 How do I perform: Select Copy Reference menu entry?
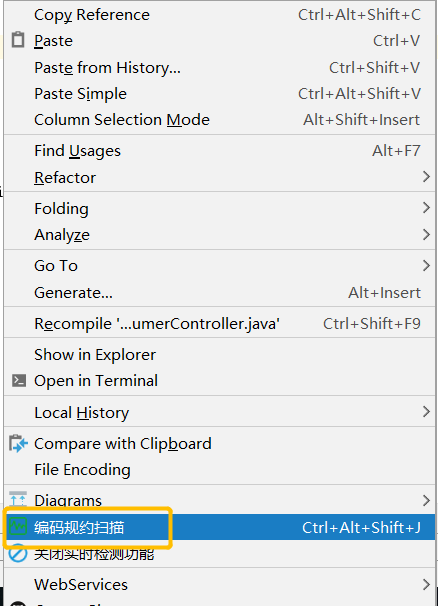click(x=219, y=15)
